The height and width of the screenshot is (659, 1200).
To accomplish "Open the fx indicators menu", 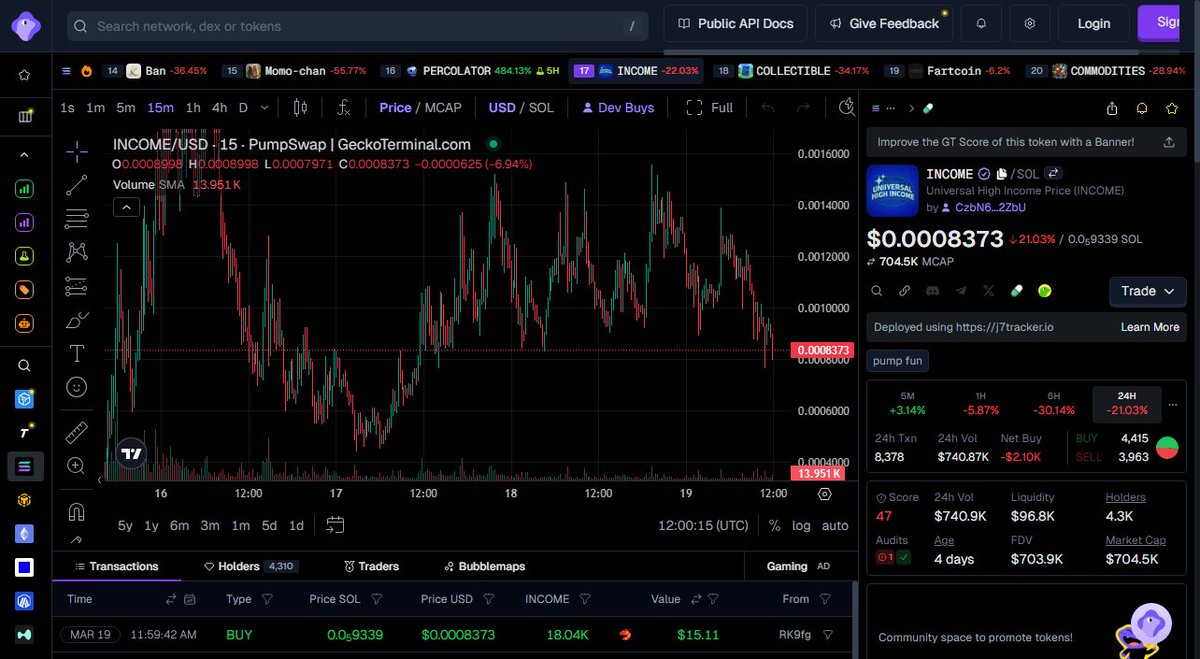I will 343,107.
